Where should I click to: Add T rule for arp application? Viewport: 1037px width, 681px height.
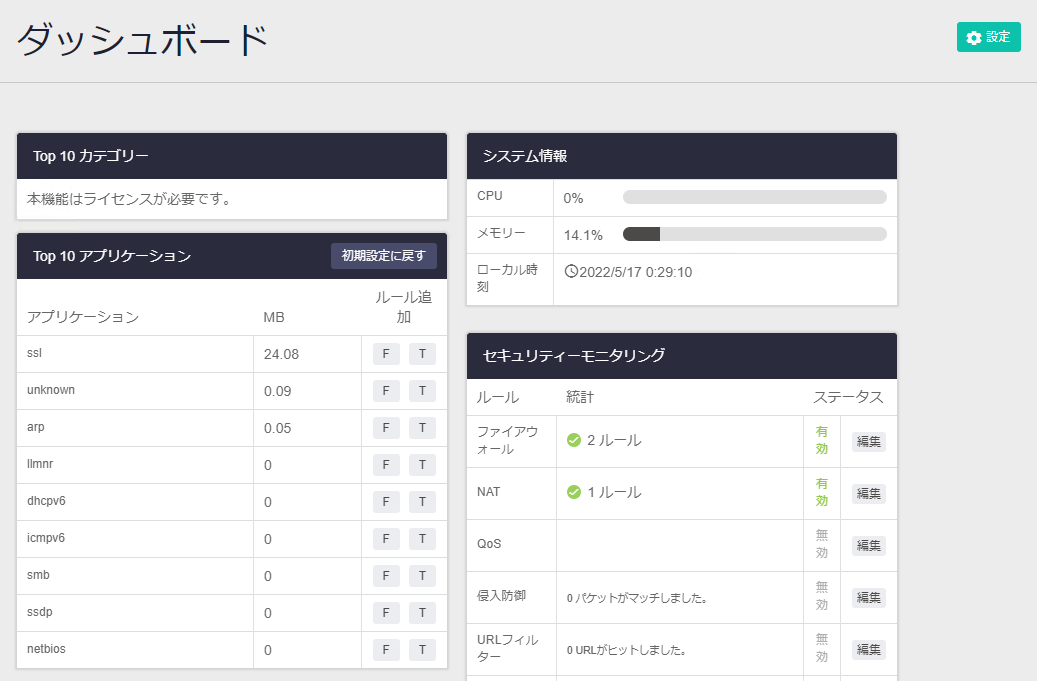coord(422,428)
